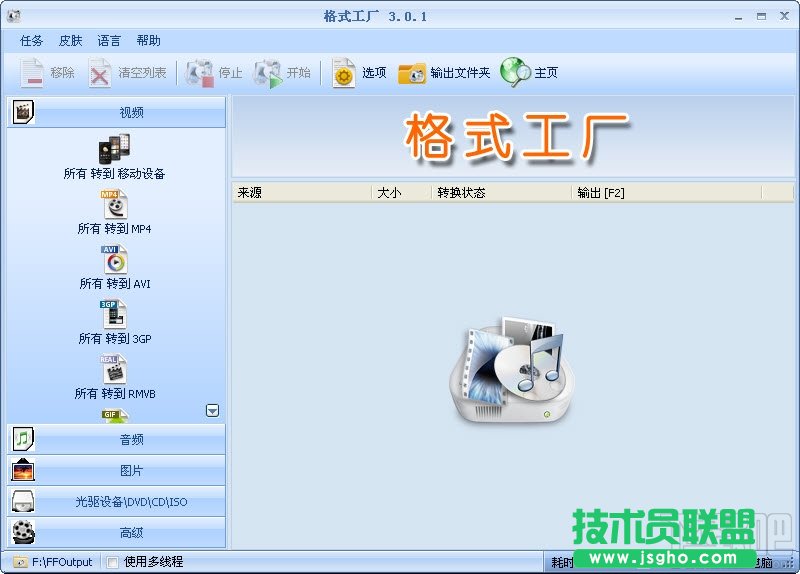
Task: Select the 所有 转到 MP4 icon
Action: tap(114, 205)
